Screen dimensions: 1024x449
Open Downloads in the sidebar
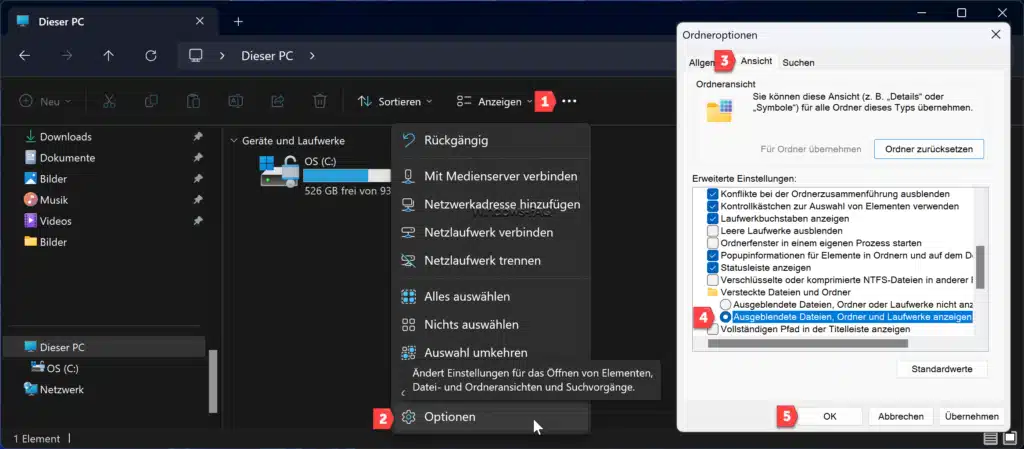[x=65, y=137]
